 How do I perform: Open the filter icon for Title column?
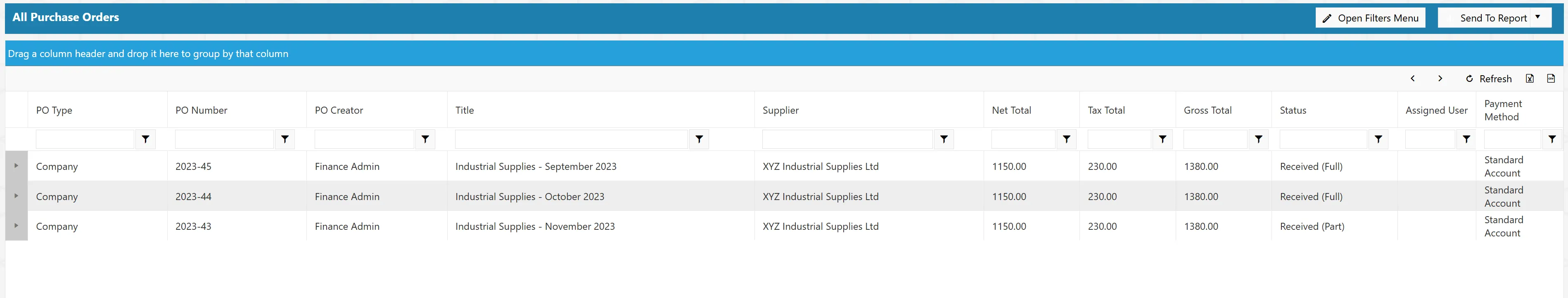[700, 140]
